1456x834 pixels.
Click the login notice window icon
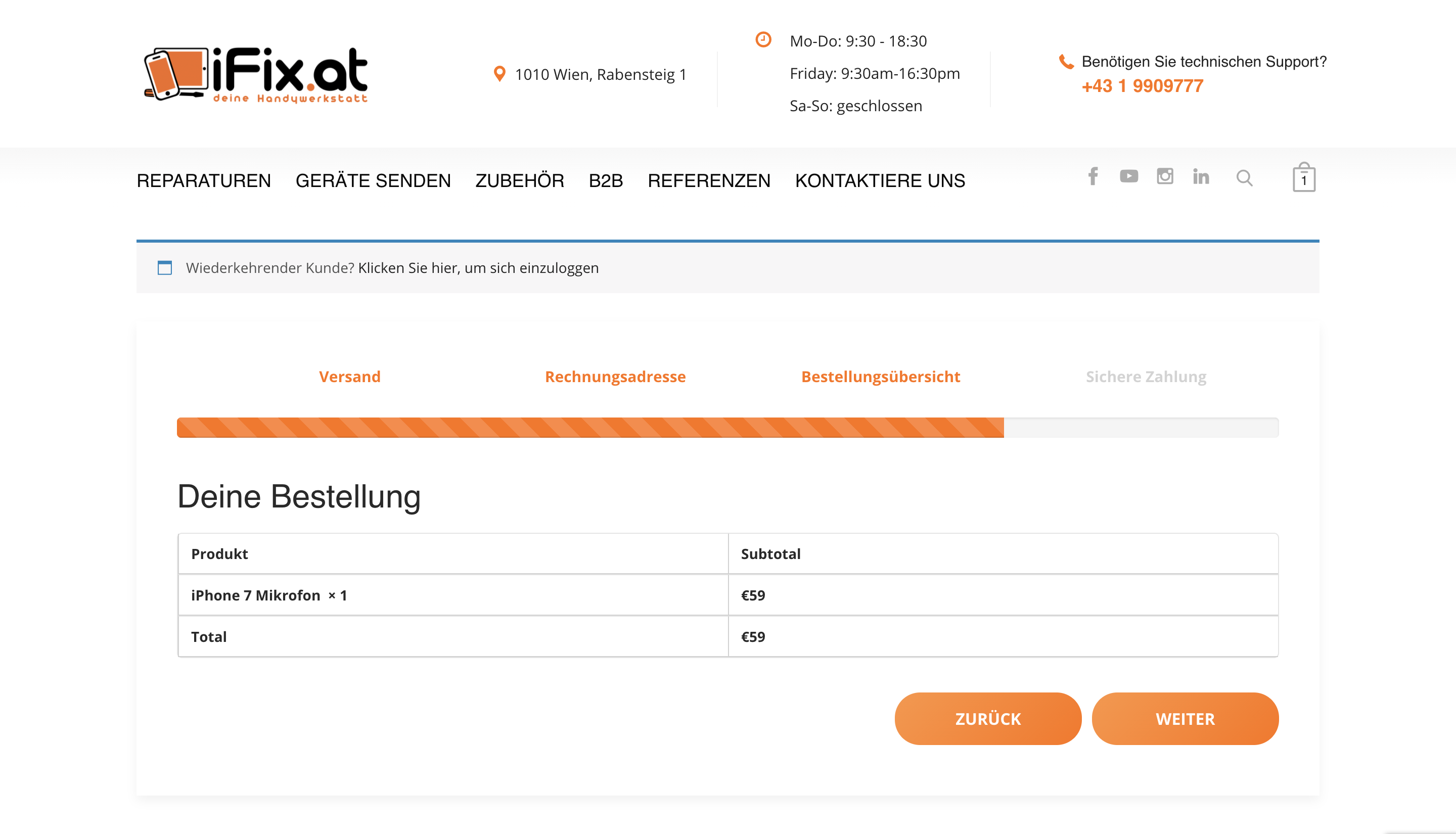coord(165,267)
